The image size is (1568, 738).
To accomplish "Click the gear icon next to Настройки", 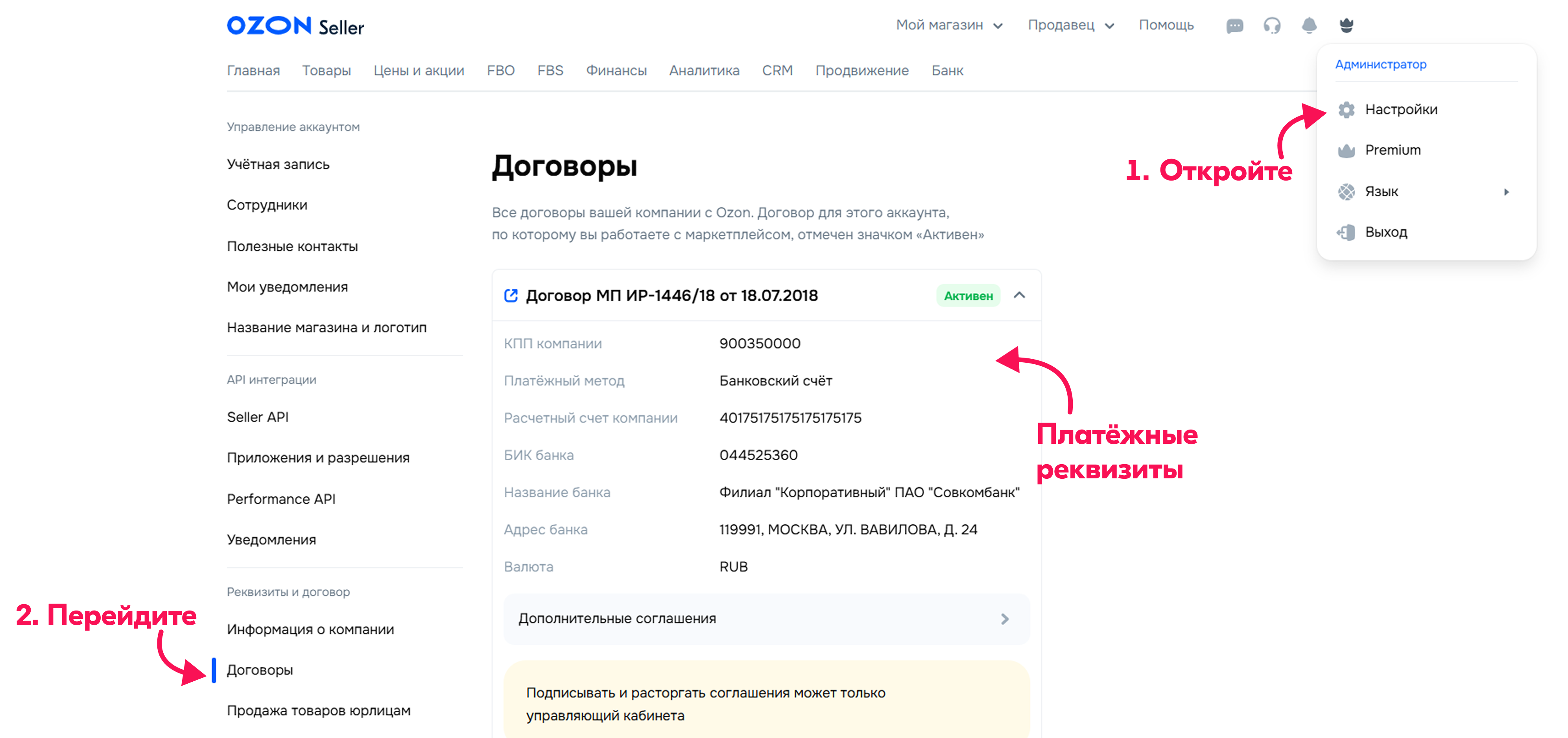I will coord(1346,110).
